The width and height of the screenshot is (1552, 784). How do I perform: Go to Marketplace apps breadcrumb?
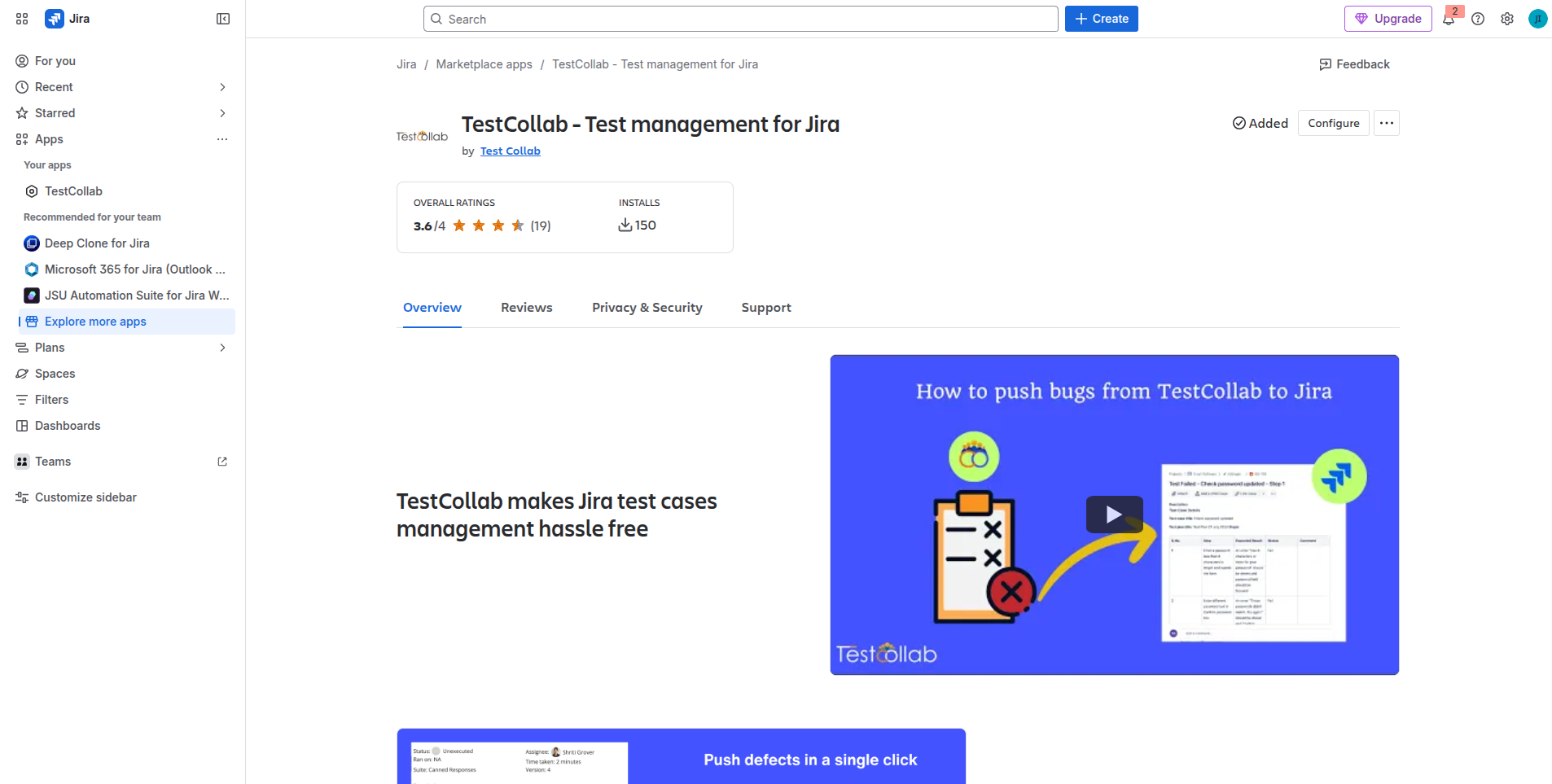coord(484,64)
